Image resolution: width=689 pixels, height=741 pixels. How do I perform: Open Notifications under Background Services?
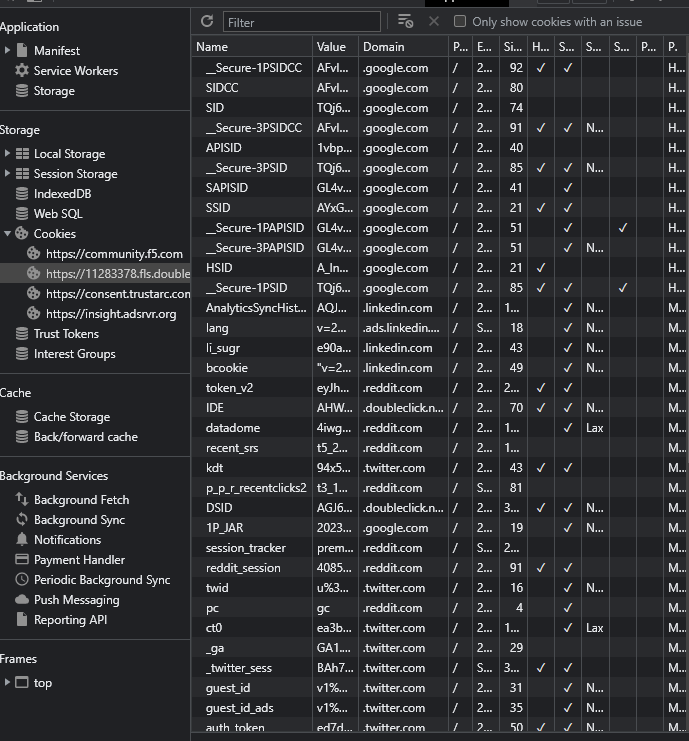67,540
